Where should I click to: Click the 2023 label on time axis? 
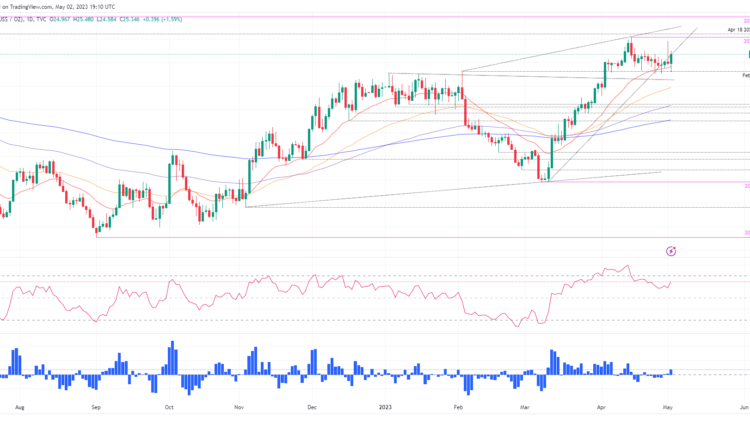[x=386, y=408]
